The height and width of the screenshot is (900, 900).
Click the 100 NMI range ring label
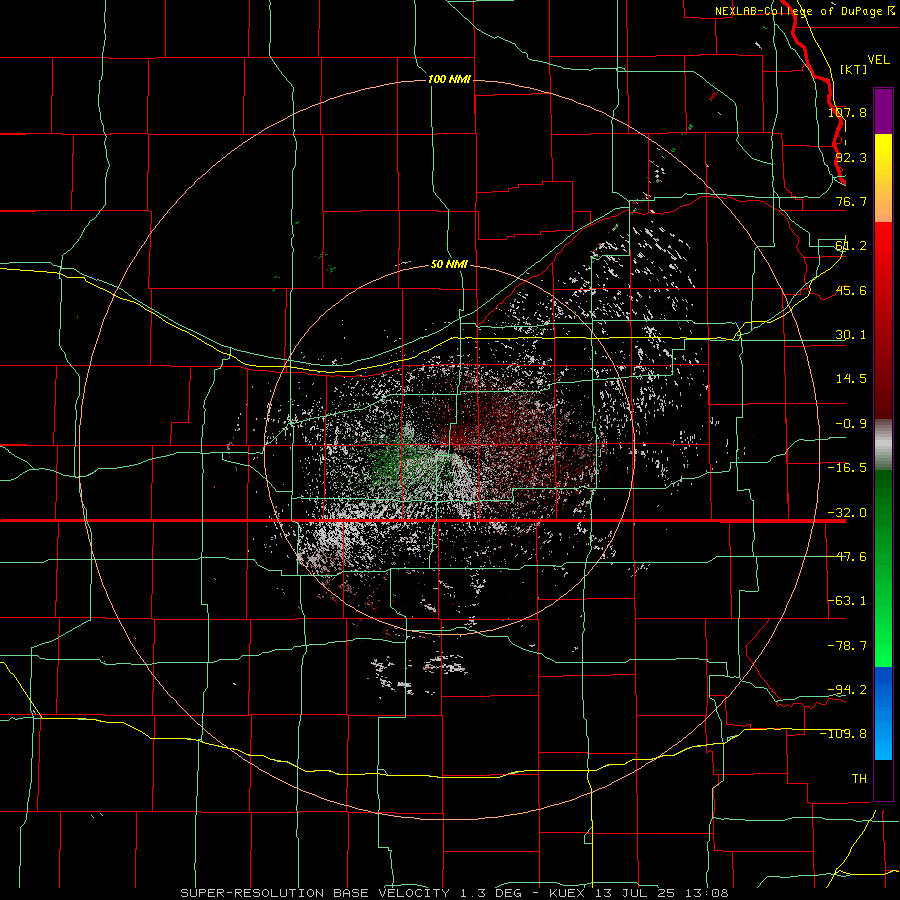[x=449, y=79]
